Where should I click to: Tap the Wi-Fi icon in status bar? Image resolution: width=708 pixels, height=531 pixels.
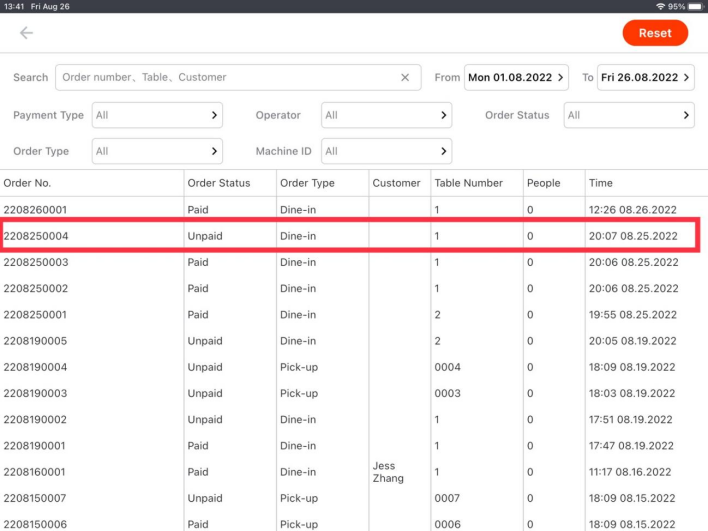660,6
